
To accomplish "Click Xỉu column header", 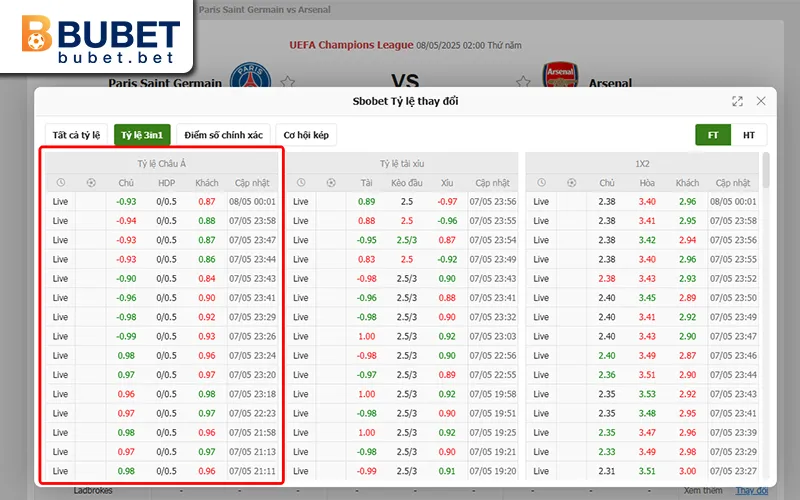I will (x=447, y=183).
